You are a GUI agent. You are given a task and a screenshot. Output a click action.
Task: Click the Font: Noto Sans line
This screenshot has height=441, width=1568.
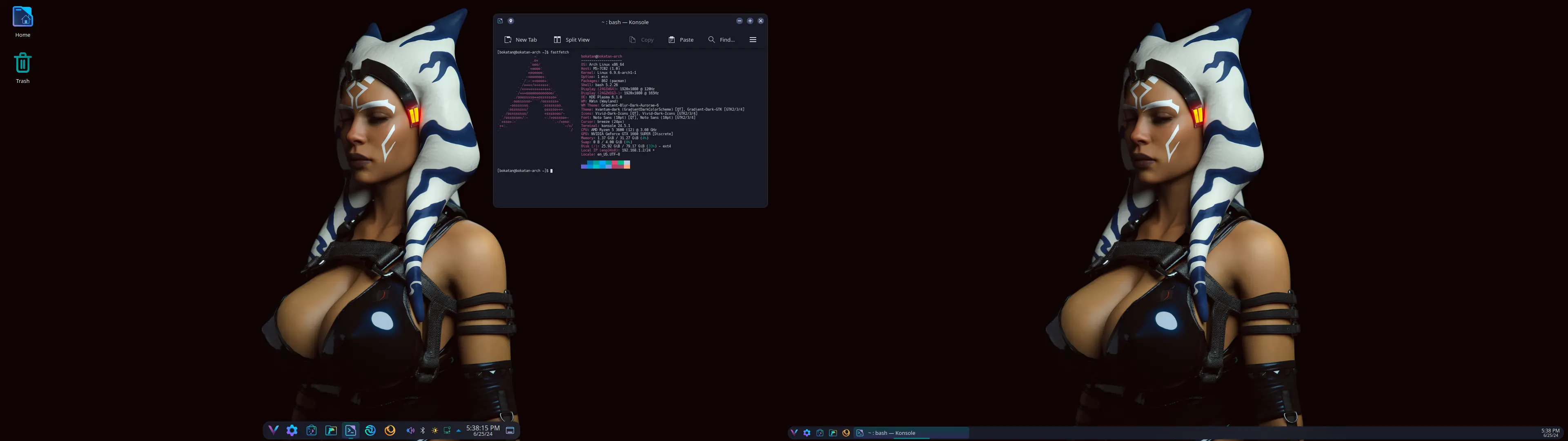[x=638, y=118]
